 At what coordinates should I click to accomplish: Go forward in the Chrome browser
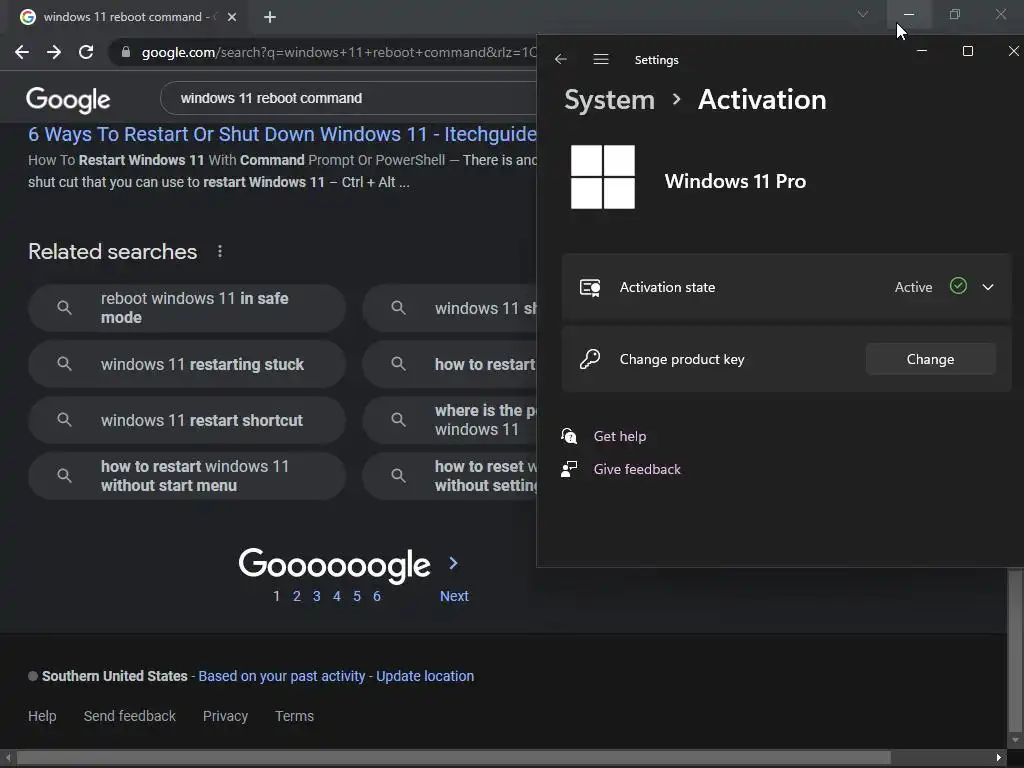click(x=54, y=52)
